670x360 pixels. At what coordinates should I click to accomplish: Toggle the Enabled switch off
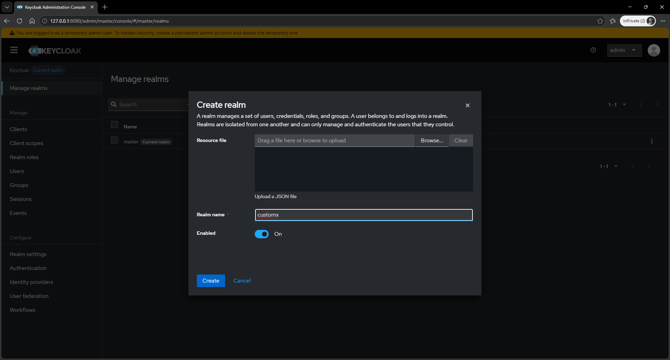tap(262, 234)
